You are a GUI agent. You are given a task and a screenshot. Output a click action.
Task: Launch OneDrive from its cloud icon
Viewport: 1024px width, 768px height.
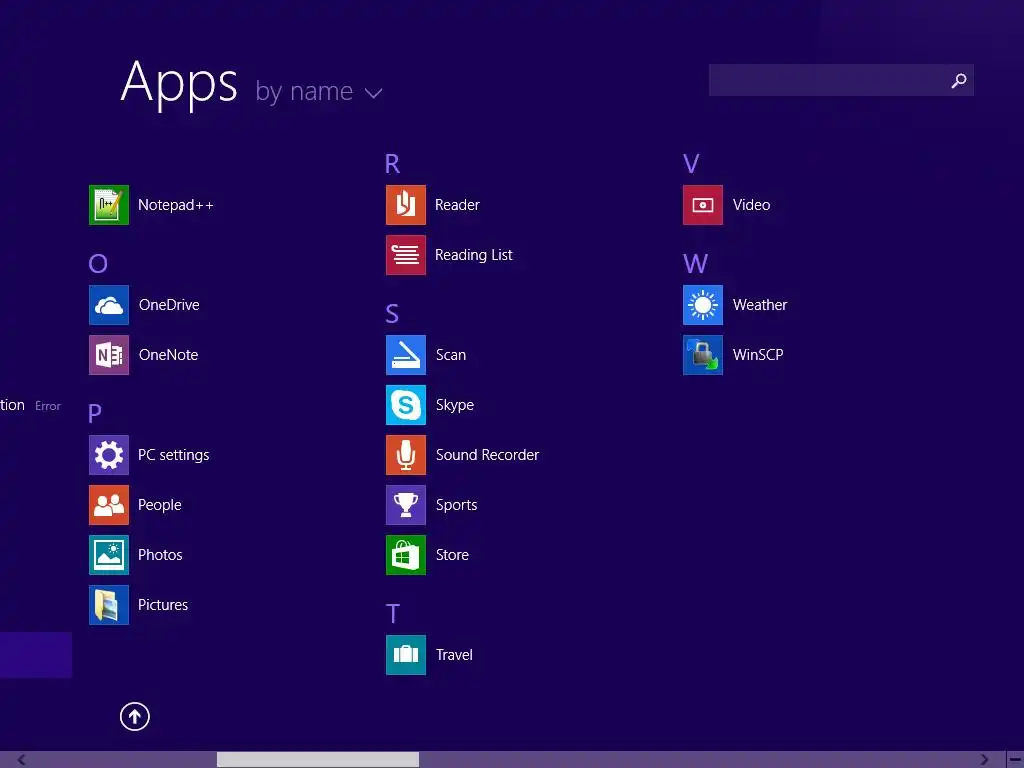108,305
